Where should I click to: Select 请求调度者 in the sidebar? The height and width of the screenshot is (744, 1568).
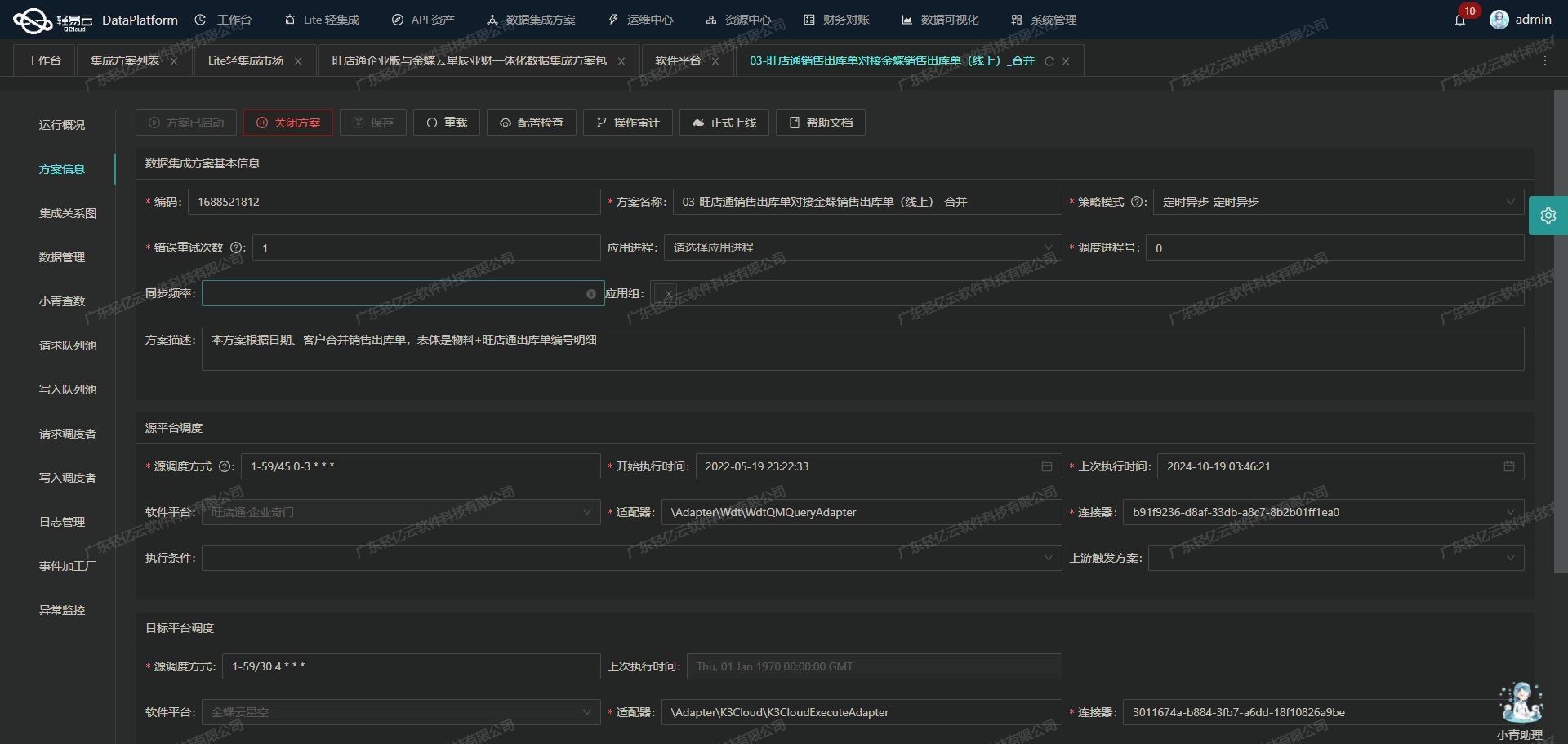[68, 434]
